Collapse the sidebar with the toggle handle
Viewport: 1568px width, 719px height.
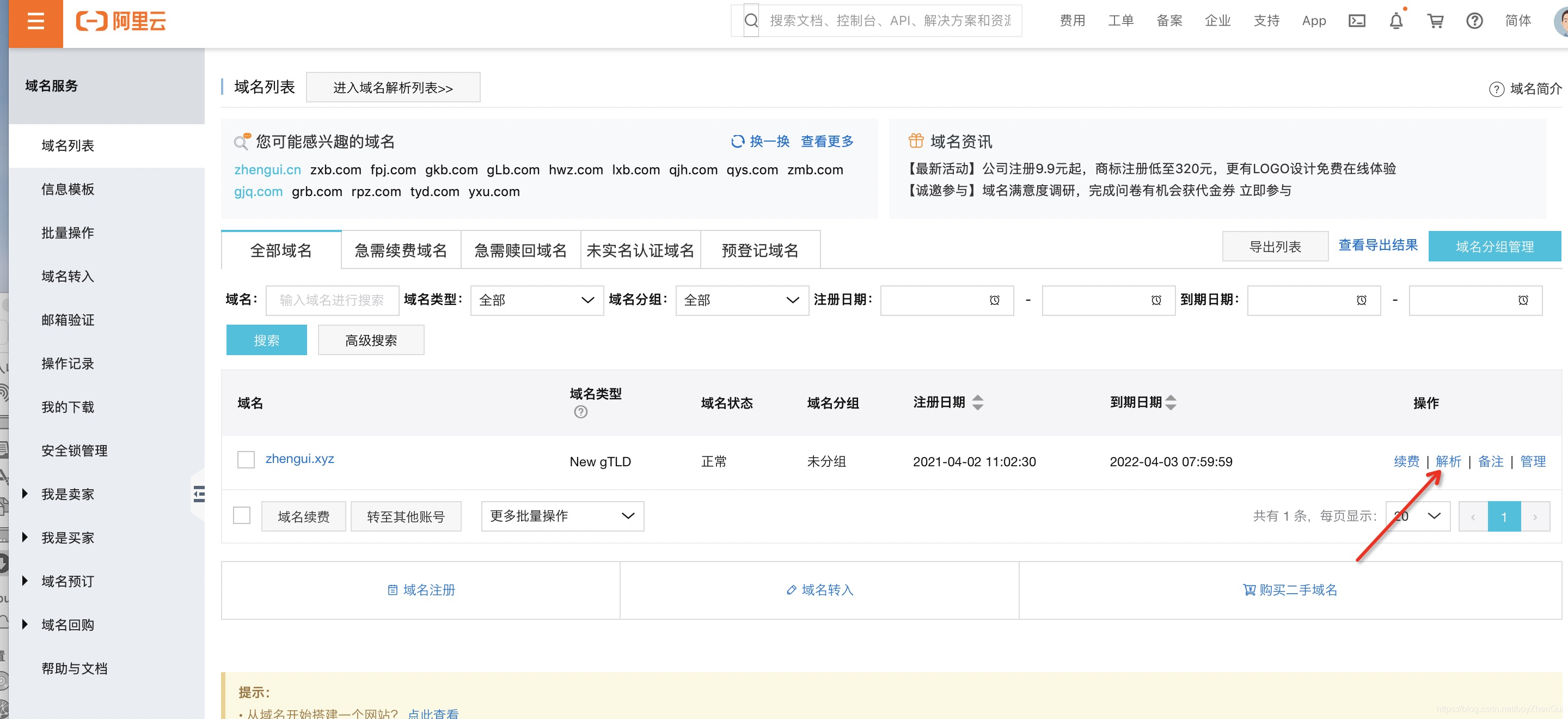pyautogui.click(x=198, y=493)
